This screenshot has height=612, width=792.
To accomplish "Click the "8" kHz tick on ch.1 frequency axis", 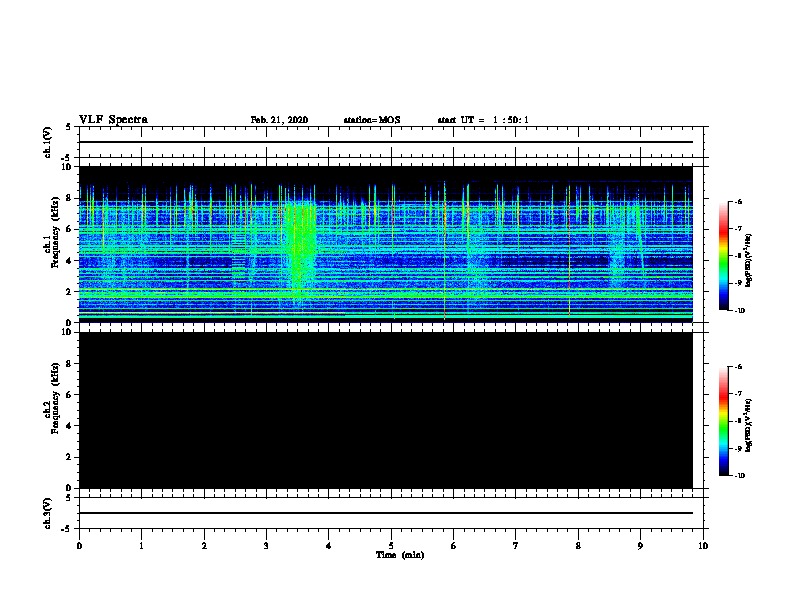I will point(70,198).
